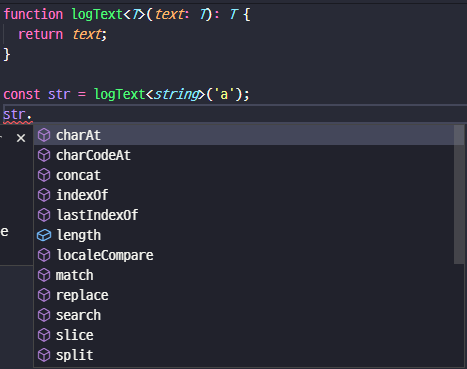The height and width of the screenshot is (369, 467).
Task: Select the charAt suggestion
Action: 249,135
